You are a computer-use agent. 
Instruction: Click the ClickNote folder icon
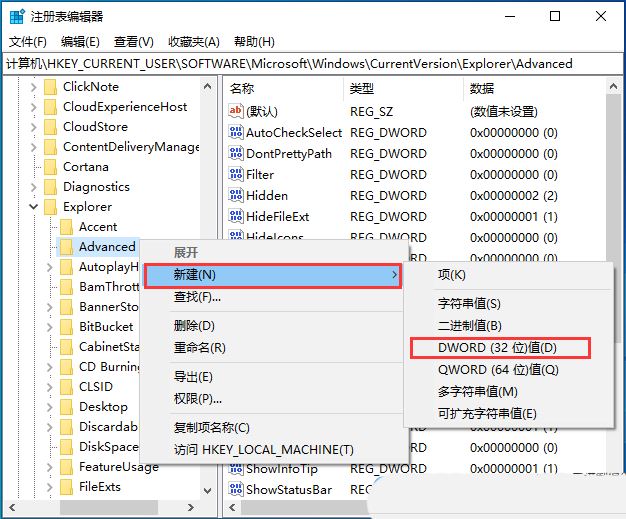(x=50, y=87)
